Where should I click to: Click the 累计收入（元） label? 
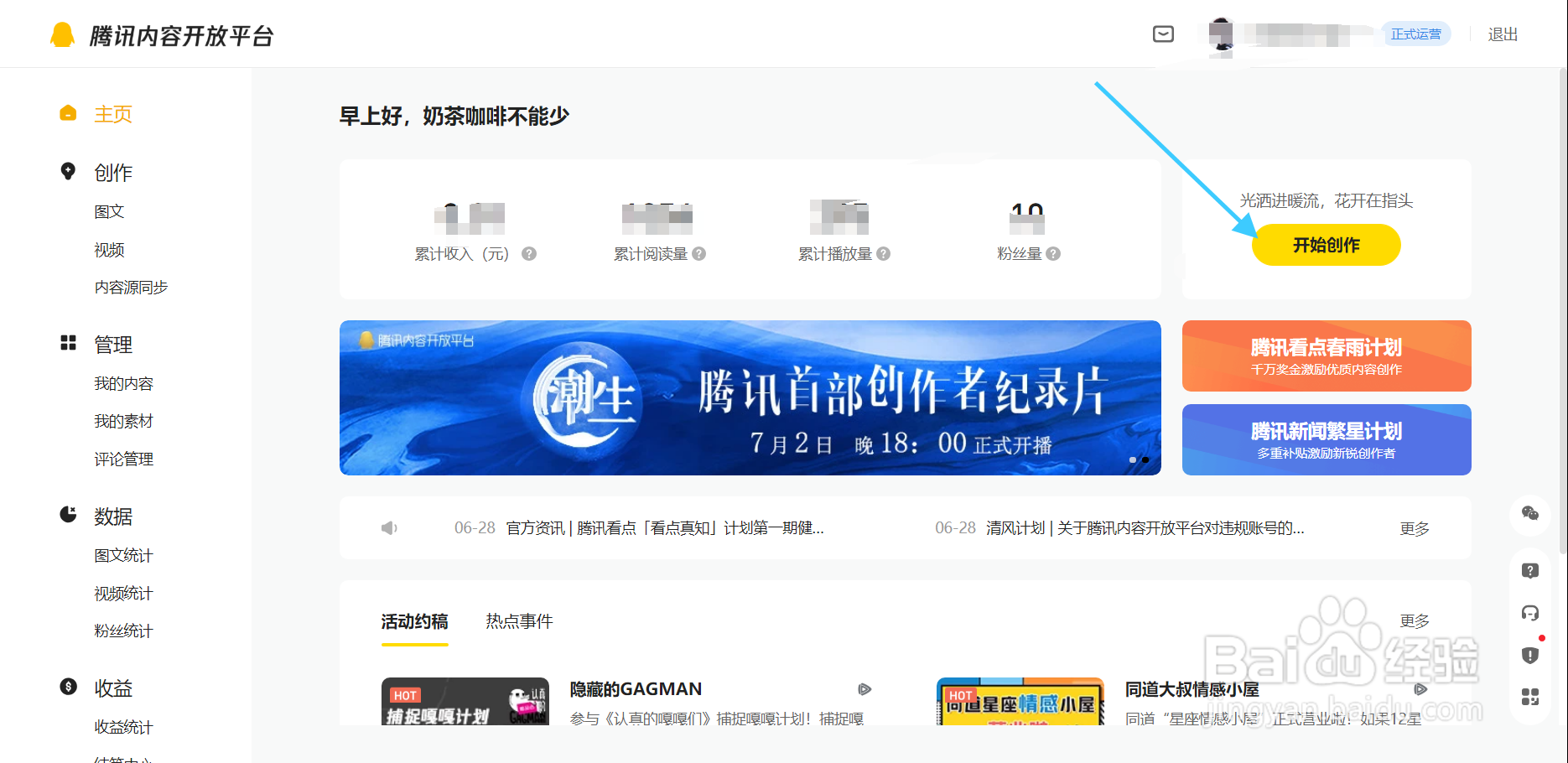coord(462,253)
